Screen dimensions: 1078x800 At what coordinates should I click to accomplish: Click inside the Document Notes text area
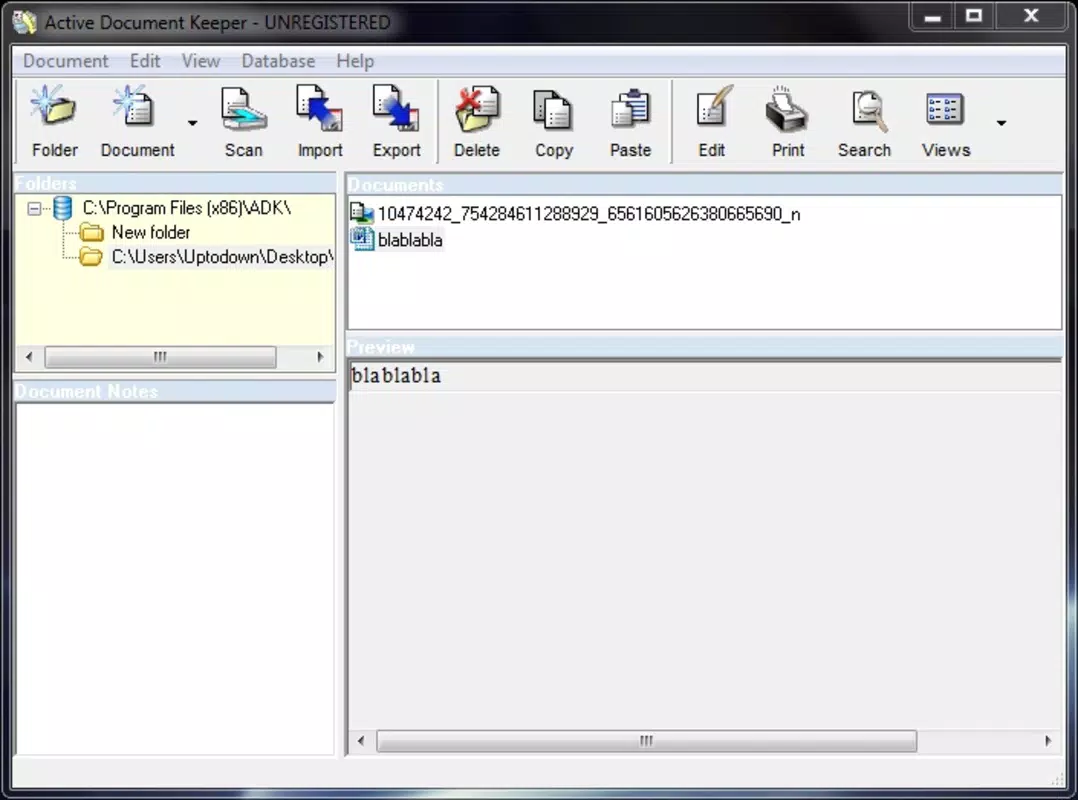(175, 579)
